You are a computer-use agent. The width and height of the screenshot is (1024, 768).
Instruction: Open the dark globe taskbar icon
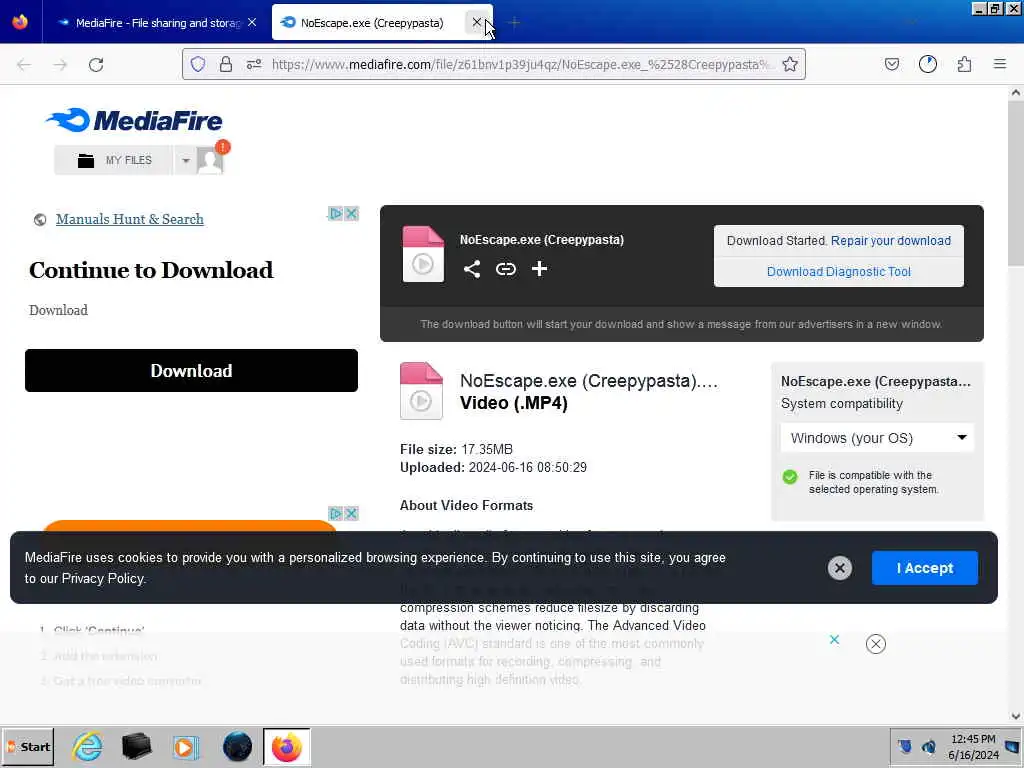pos(237,746)
